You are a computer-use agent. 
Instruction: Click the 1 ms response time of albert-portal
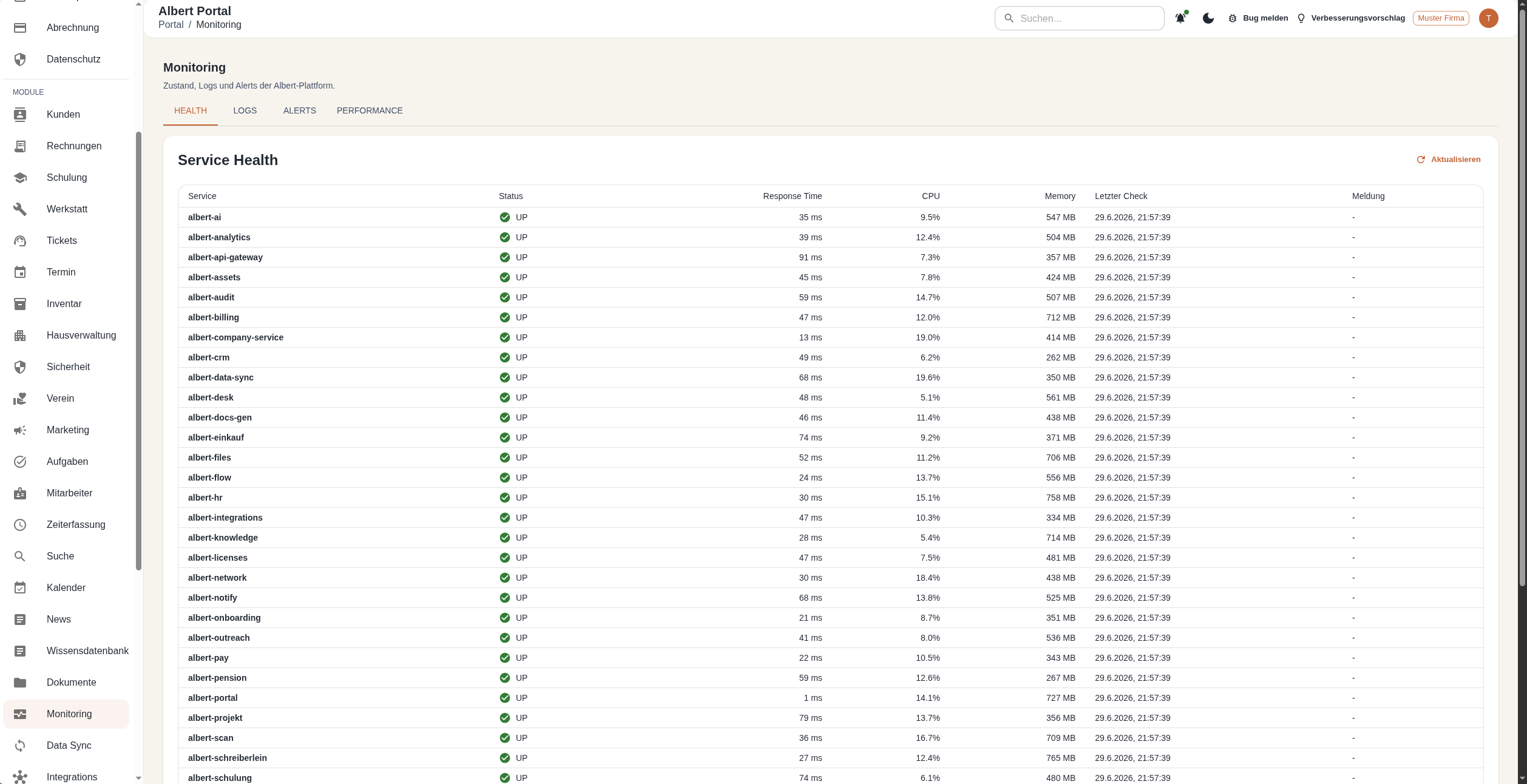click(x=813, y=698)
